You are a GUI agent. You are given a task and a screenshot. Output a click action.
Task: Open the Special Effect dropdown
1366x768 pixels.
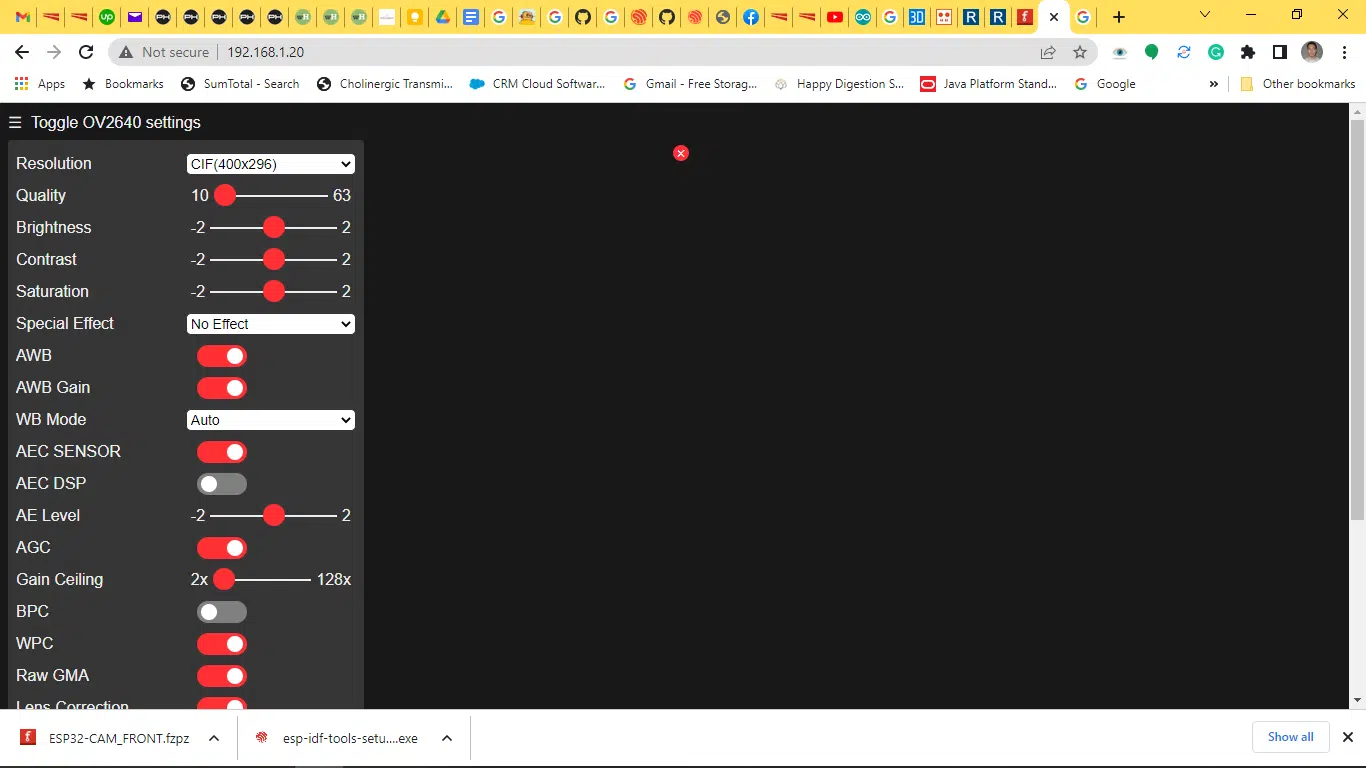click(x=271, y=324)
